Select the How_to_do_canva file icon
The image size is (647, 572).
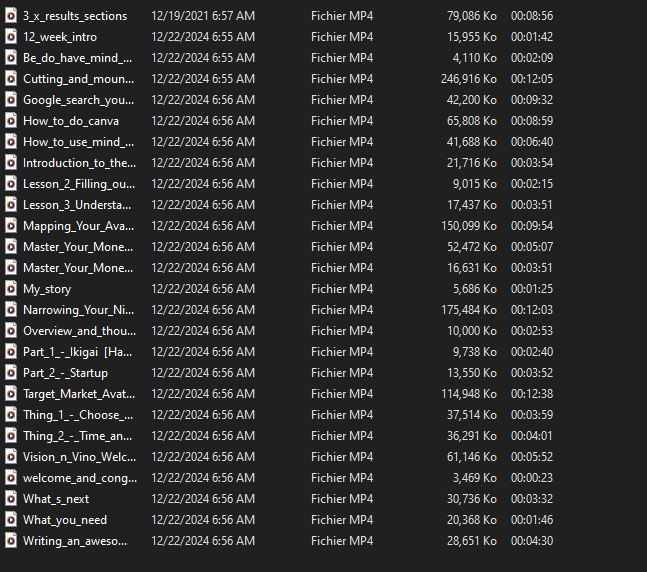pyautogui.click(x=10, y=121)
